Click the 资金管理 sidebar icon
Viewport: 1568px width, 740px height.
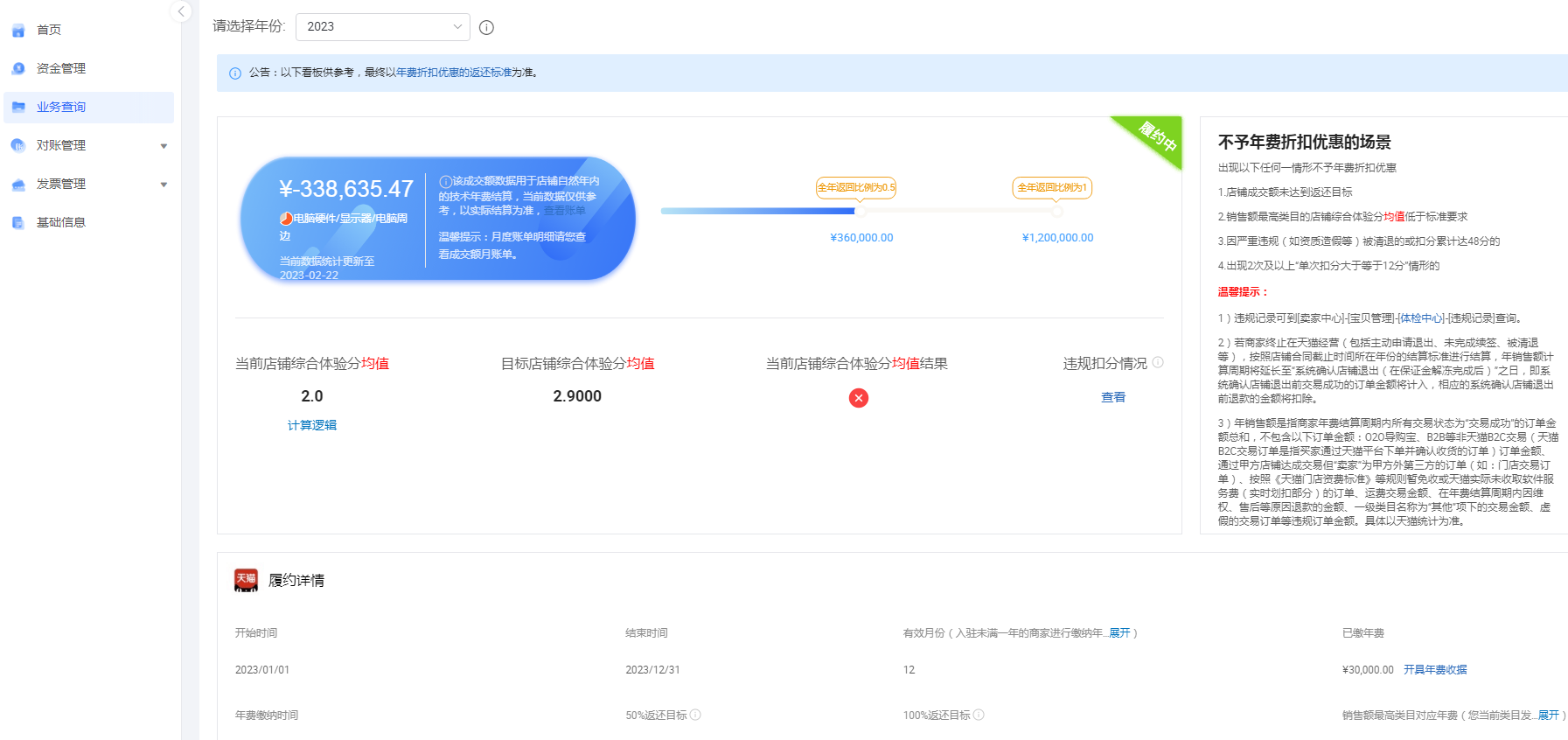click(18, 68)
